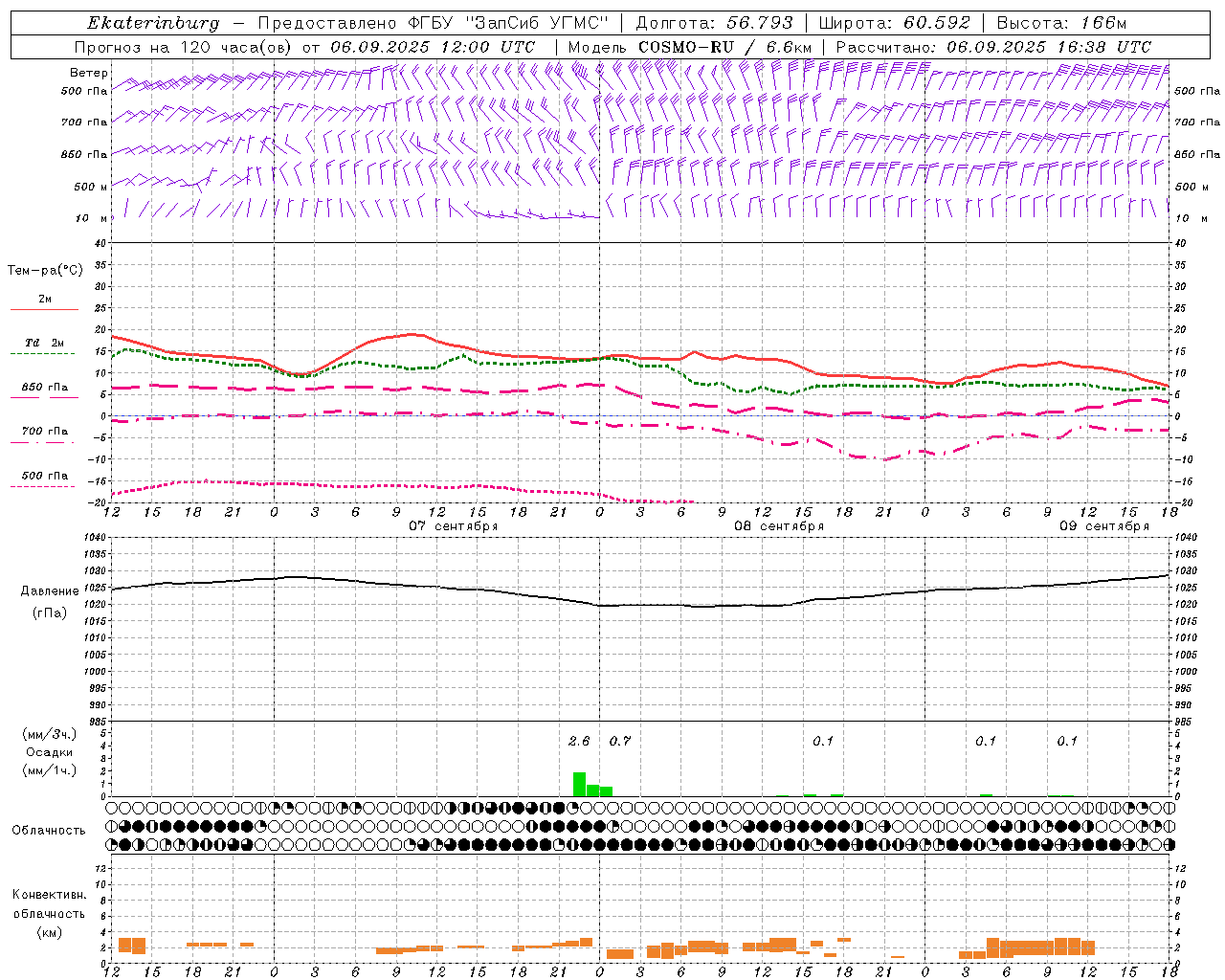The width and height of the screenshot is (1225, 980).
Task: Click the tallest green precipitation bar
Action: (x=579, y=784)
